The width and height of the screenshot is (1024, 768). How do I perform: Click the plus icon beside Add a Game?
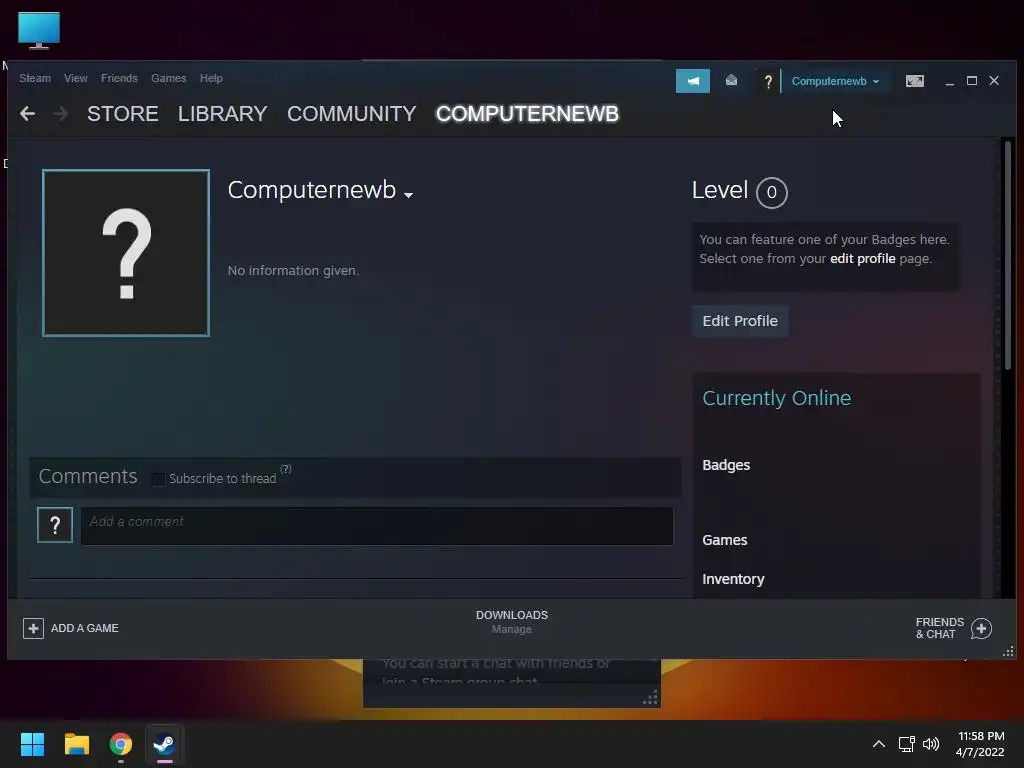(33, 628)
